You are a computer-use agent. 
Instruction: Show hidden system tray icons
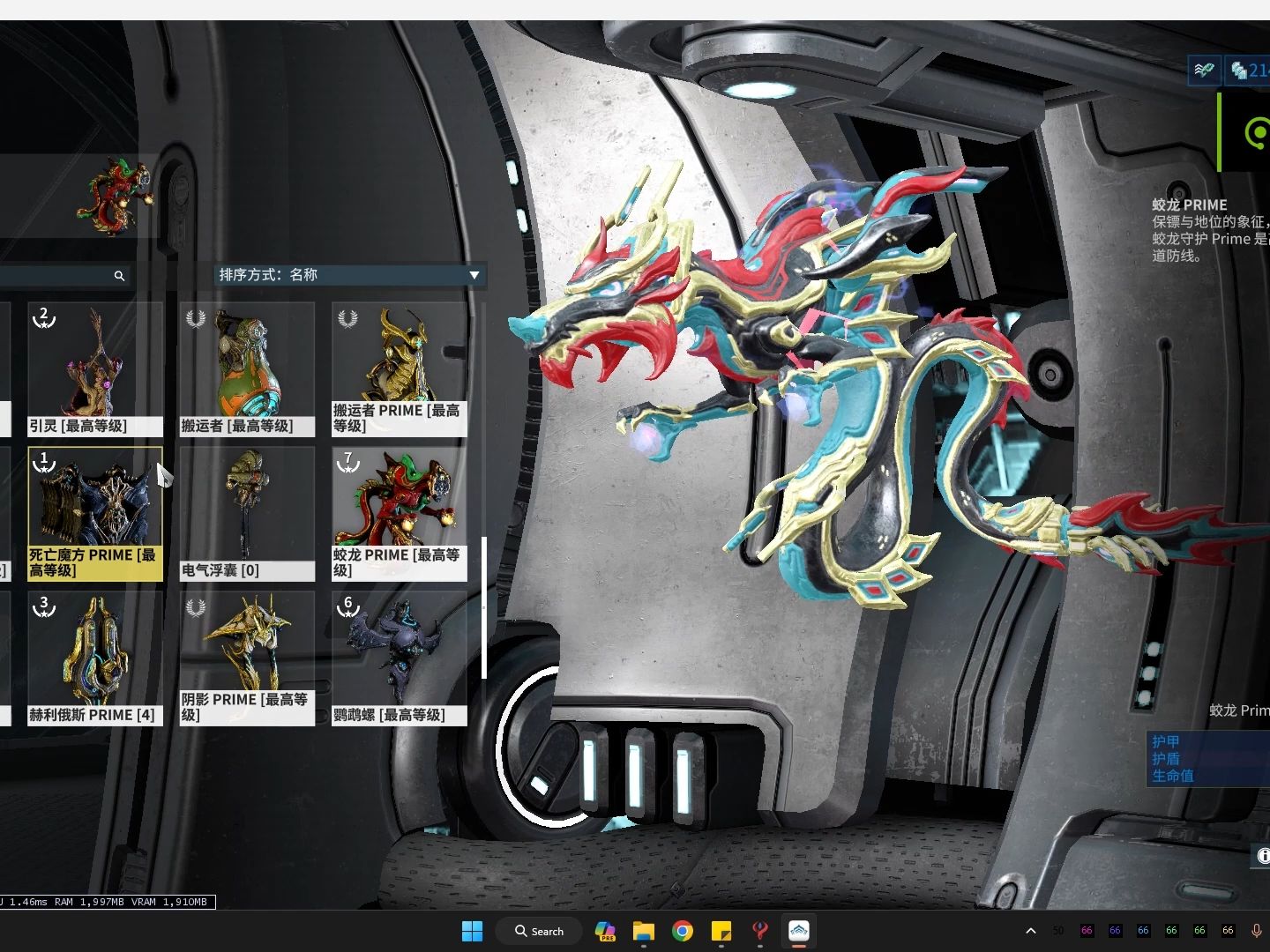pos(1030,931)
